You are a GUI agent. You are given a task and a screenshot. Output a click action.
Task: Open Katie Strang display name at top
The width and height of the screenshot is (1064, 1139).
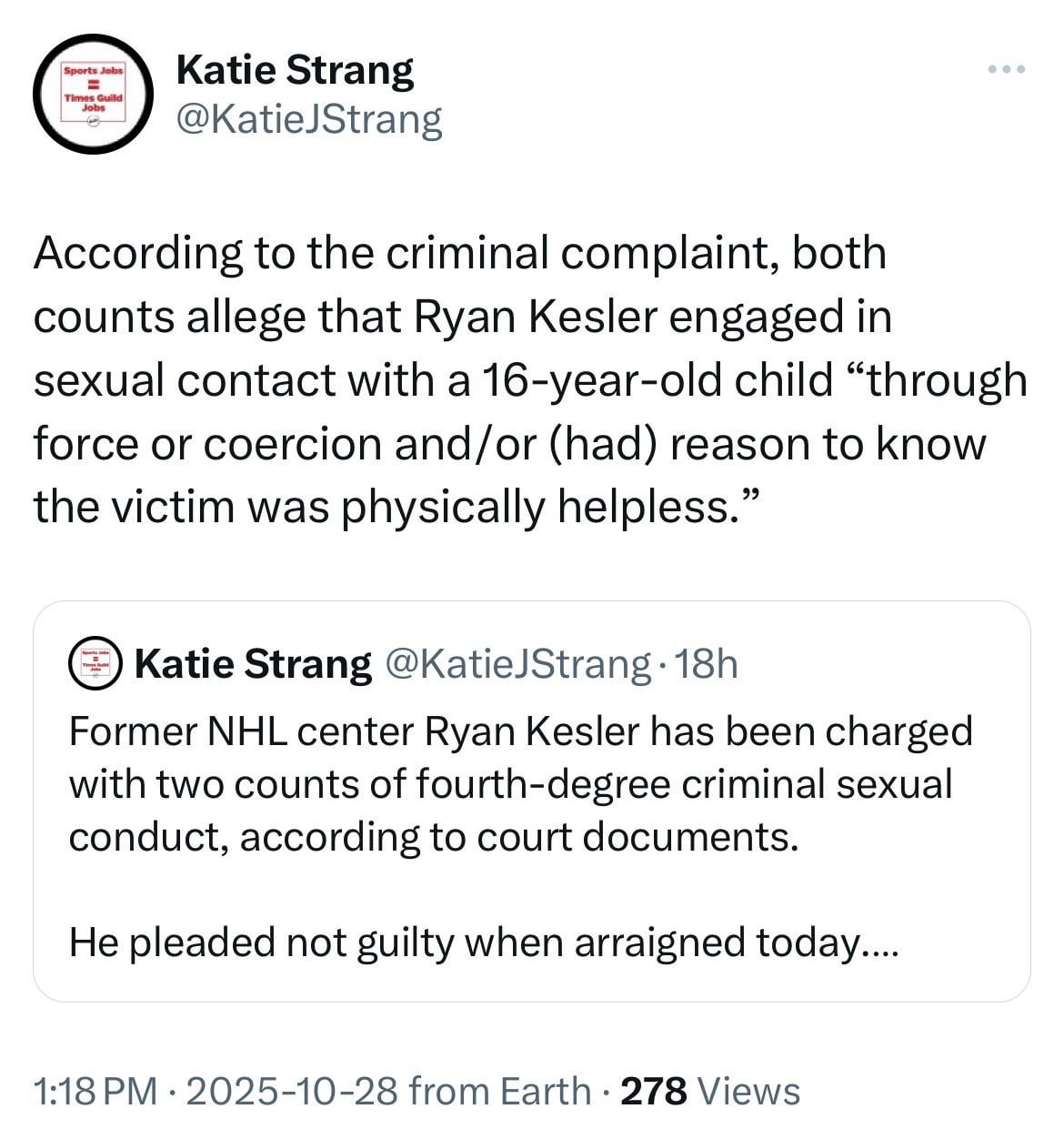point(295,71)
